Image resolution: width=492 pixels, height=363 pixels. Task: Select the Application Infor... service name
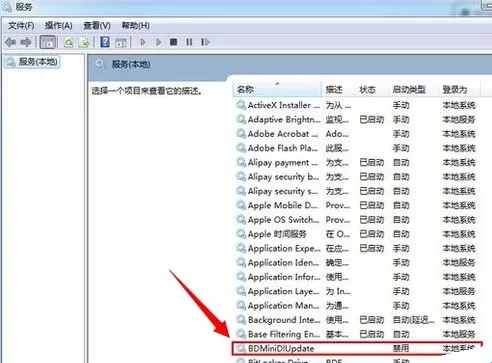(284, 277)
